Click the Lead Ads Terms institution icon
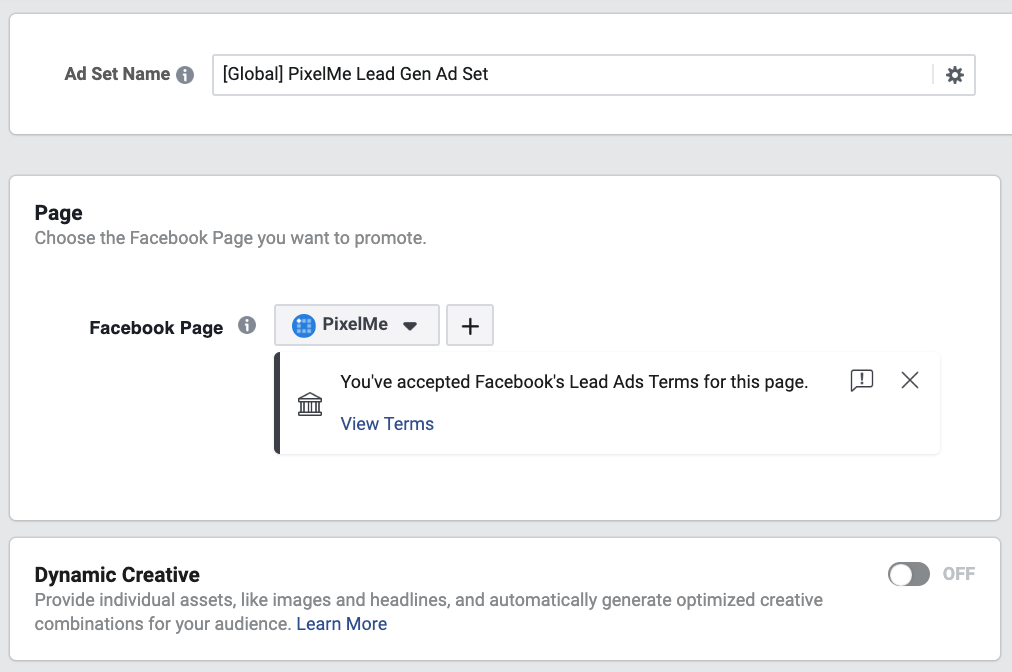 (x=310, y=404)
